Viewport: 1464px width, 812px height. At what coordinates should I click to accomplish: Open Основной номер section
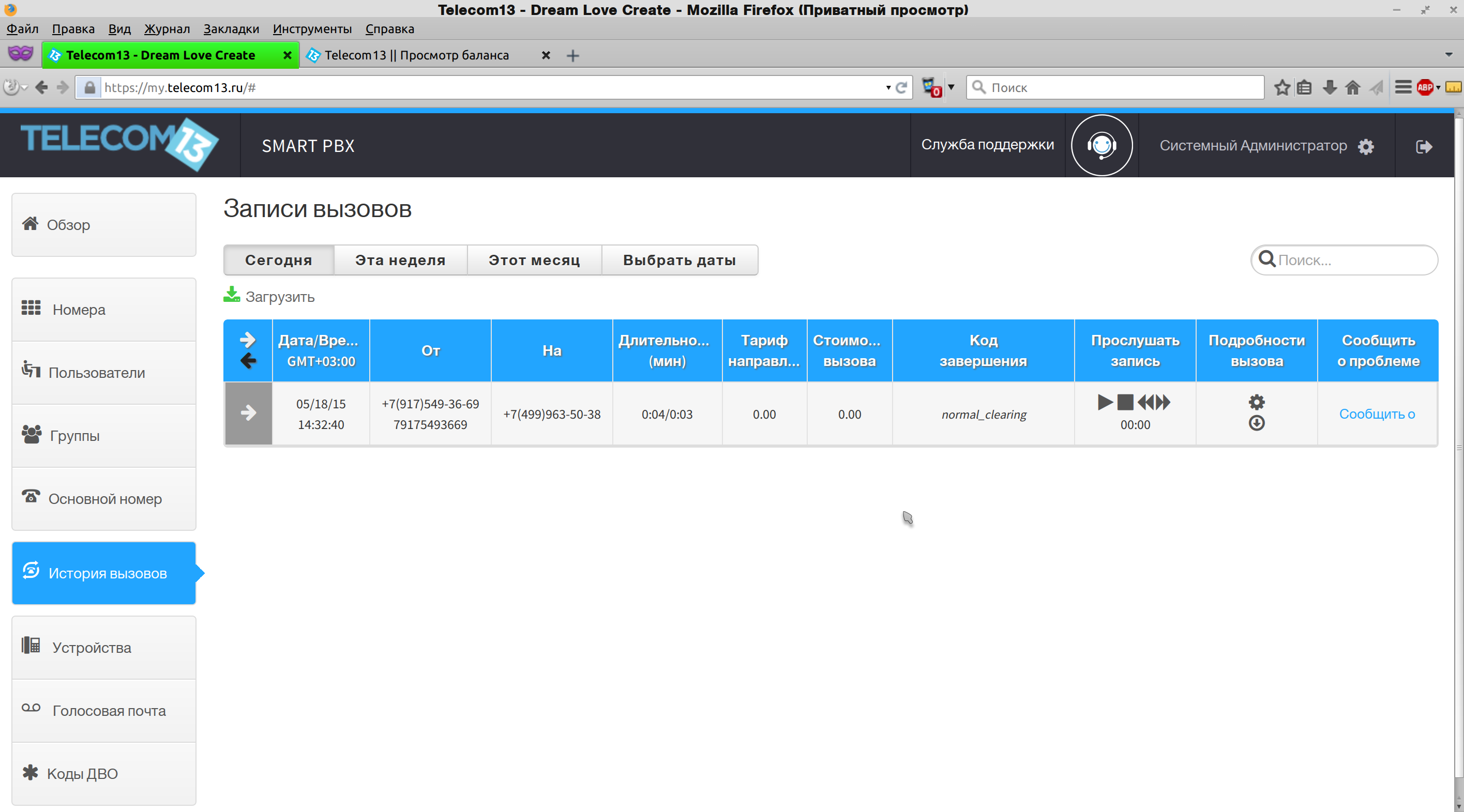pyautogui.click(x=104, y=499)
